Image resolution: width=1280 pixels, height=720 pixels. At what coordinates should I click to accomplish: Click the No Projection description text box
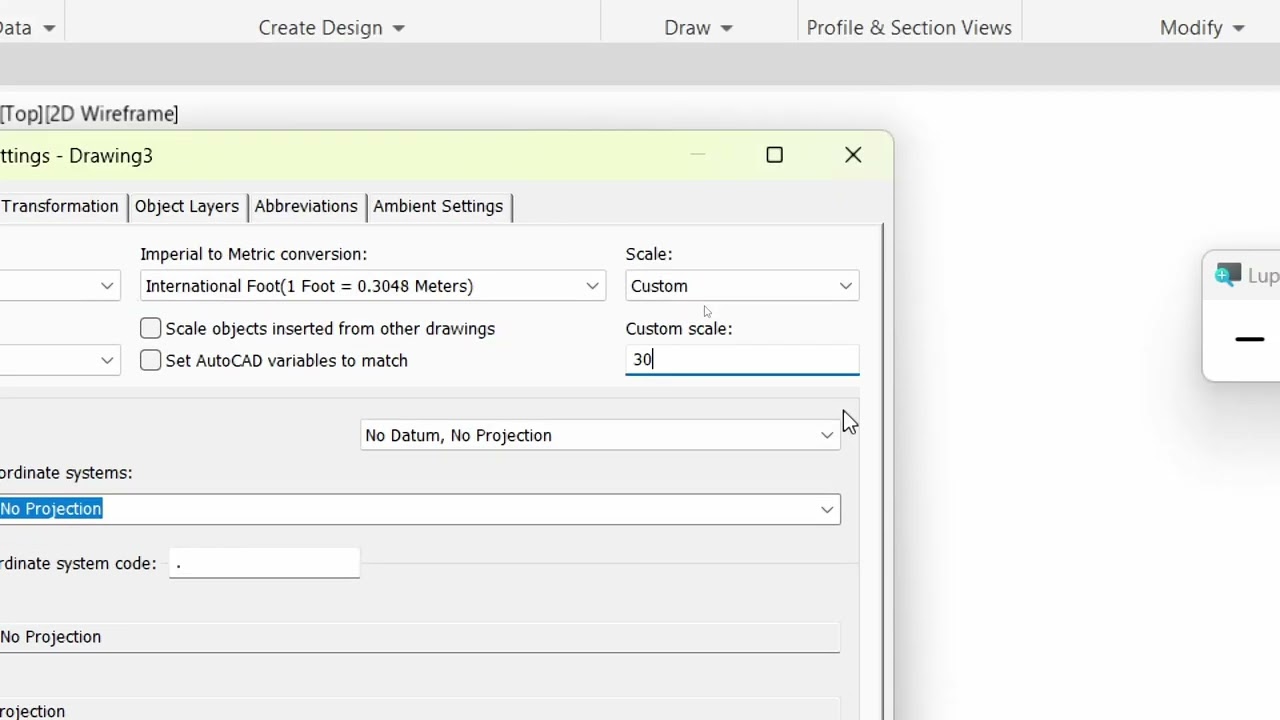[420, 637]
